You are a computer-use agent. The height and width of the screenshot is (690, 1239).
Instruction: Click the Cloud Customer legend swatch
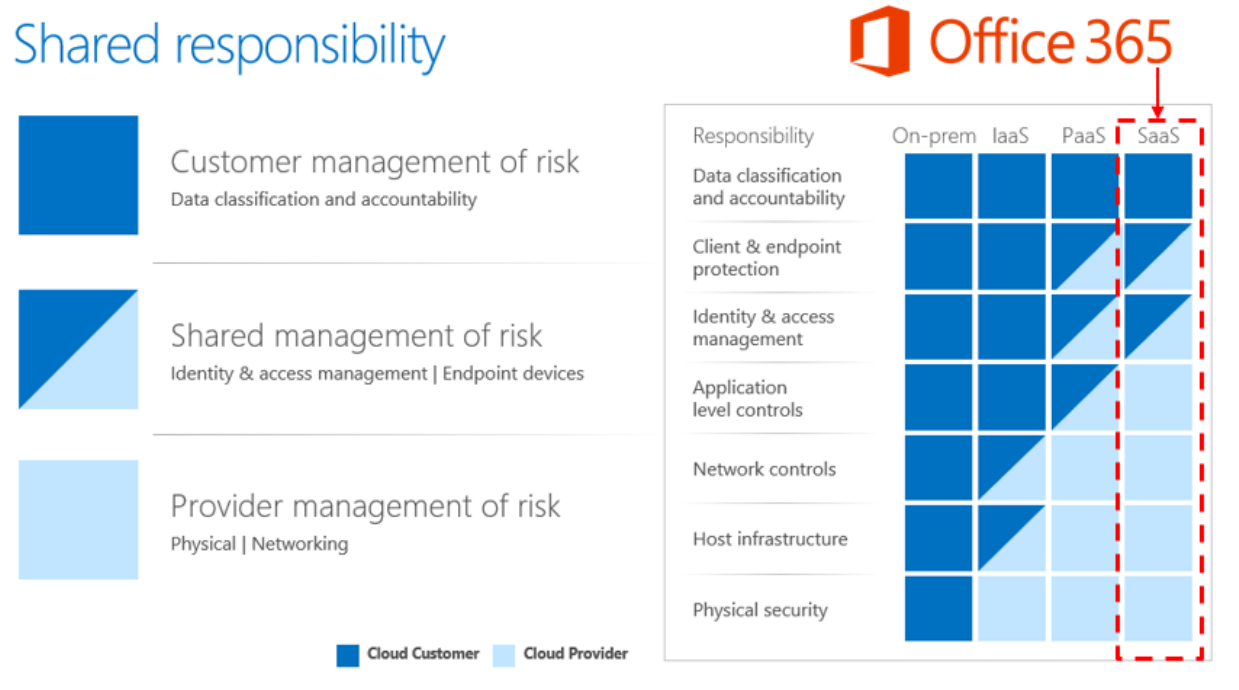[347, 655]
